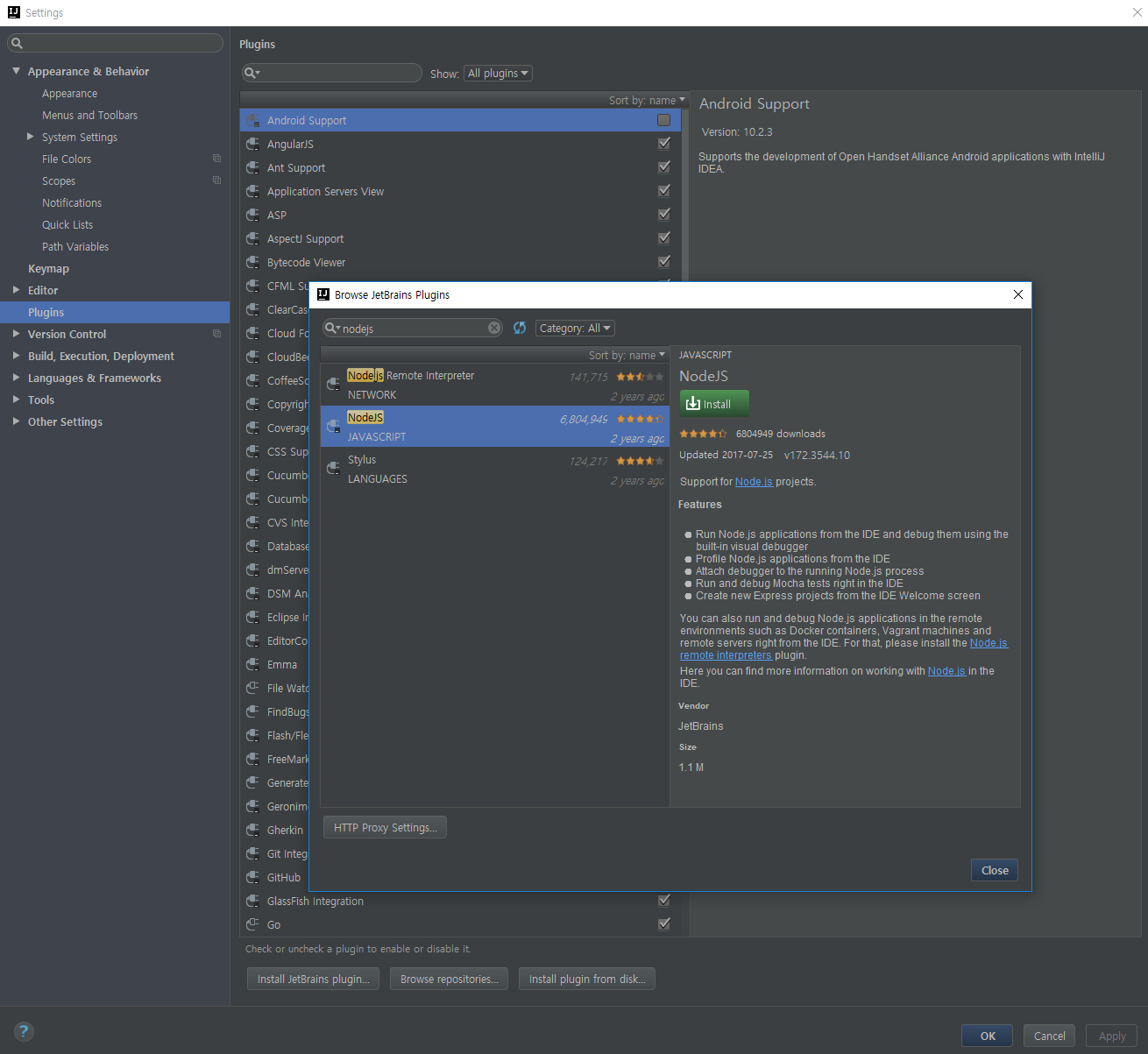
Task: Expand the Build, Execution, Deployment node
Action: coord(16,356)
